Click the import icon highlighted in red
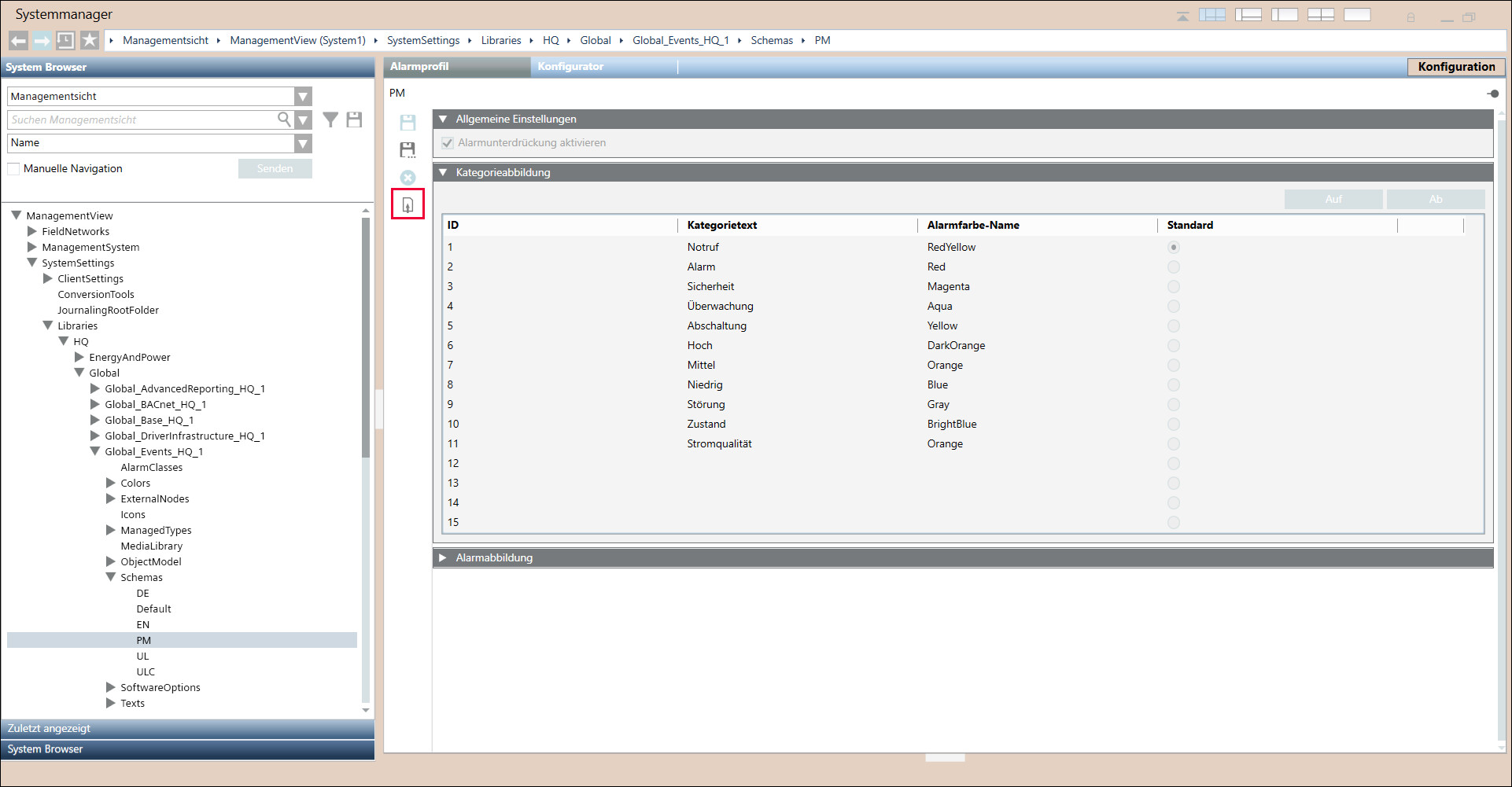Image resolution: width=1512 pixels, height=787 pixels. 408,204
